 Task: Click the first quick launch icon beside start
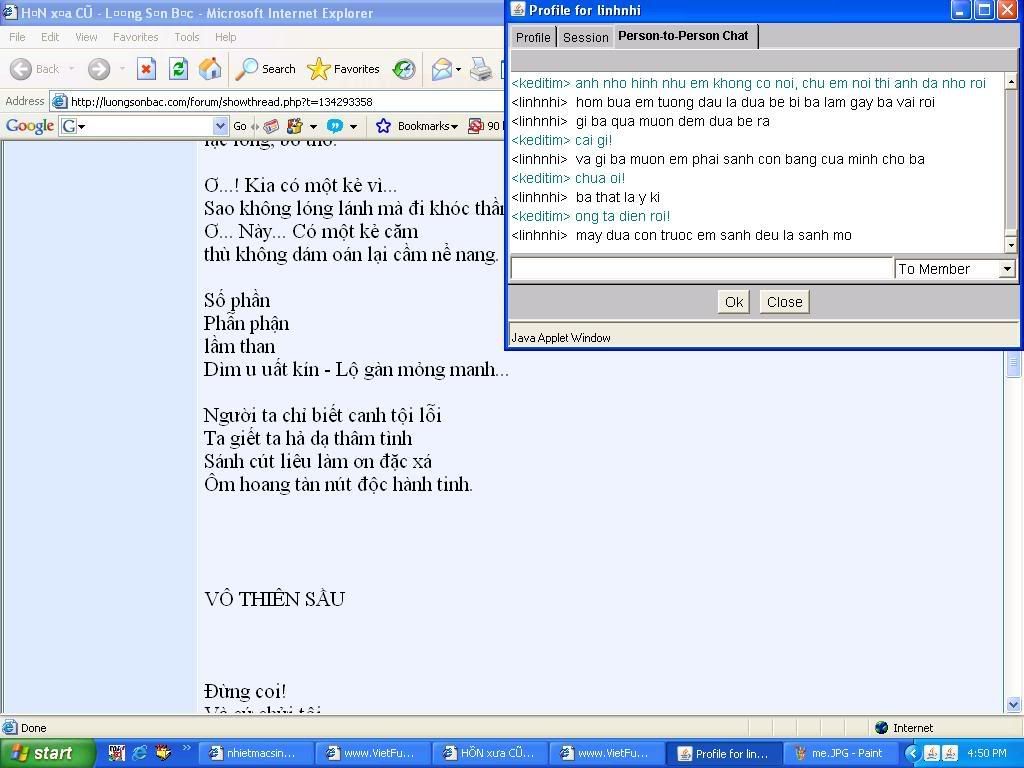pos(117,753)
